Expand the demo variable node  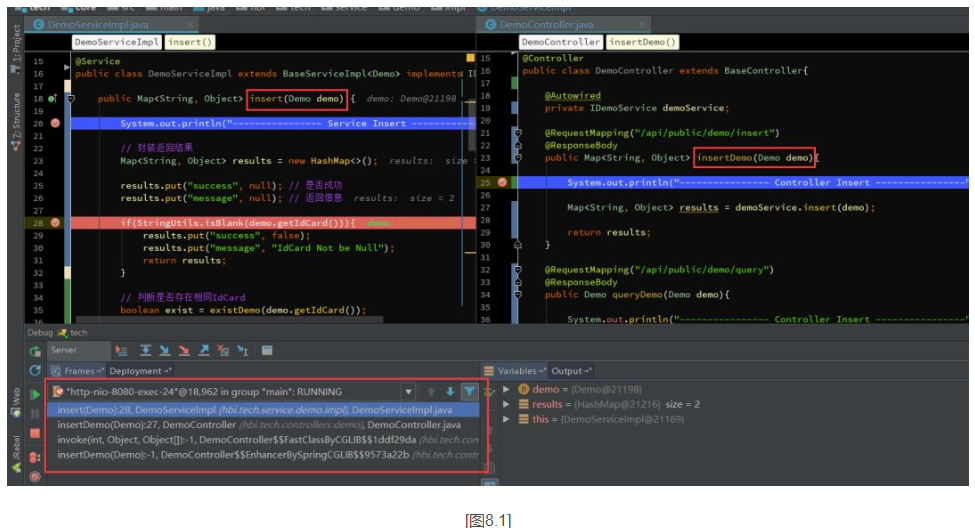coord(506,389)
